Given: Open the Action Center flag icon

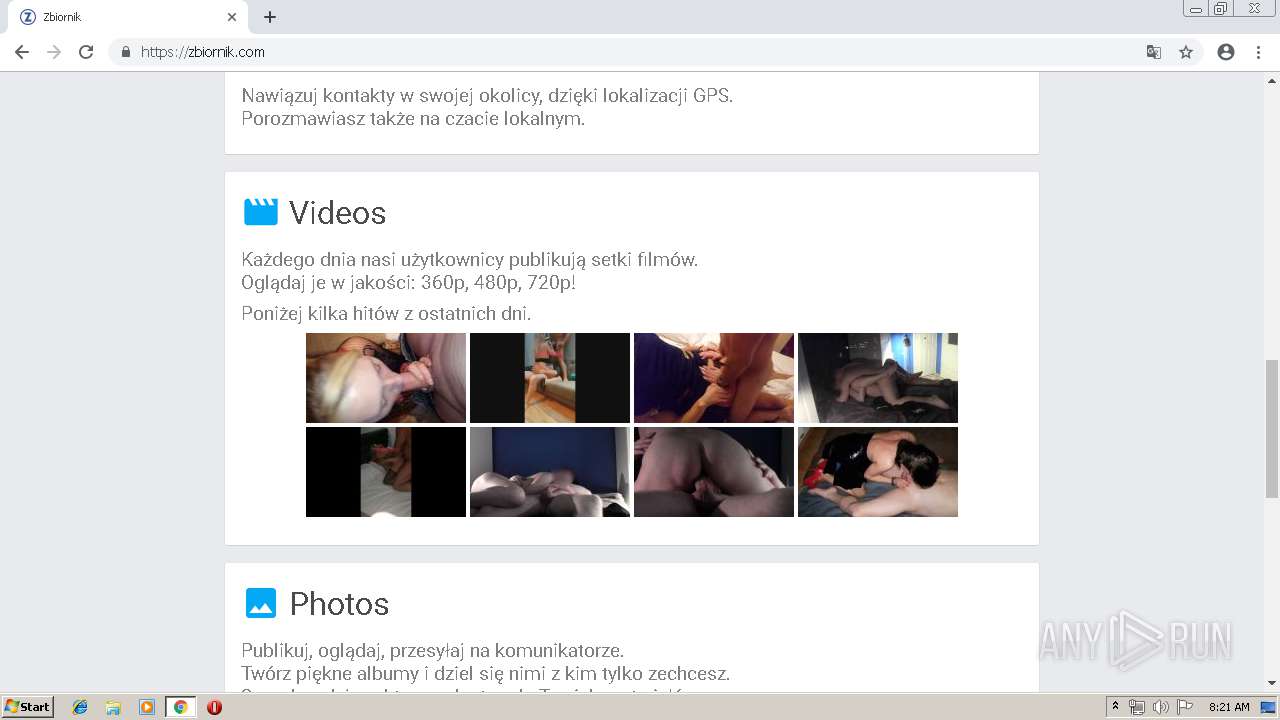Looking at the screenshot, I should point(1185,707).
